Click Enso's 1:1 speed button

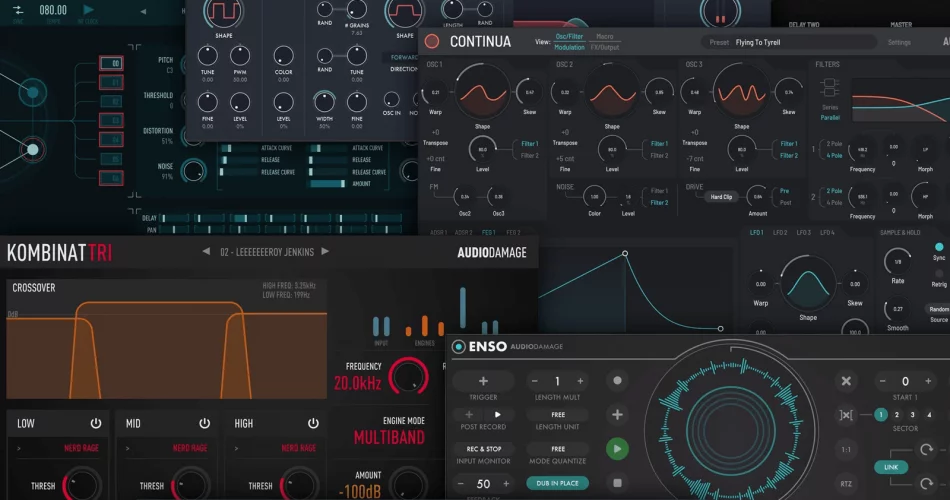[846, 449]
